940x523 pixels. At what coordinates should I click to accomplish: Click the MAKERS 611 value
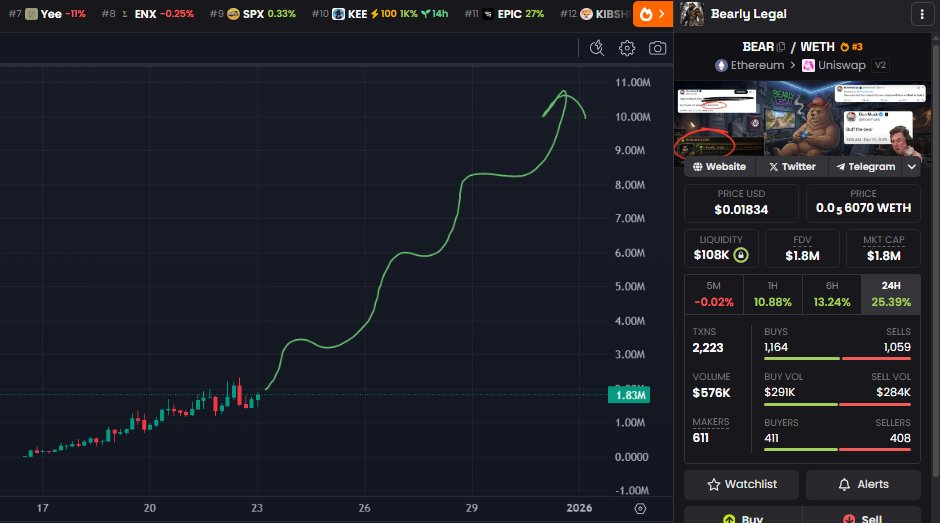(700, 438)
